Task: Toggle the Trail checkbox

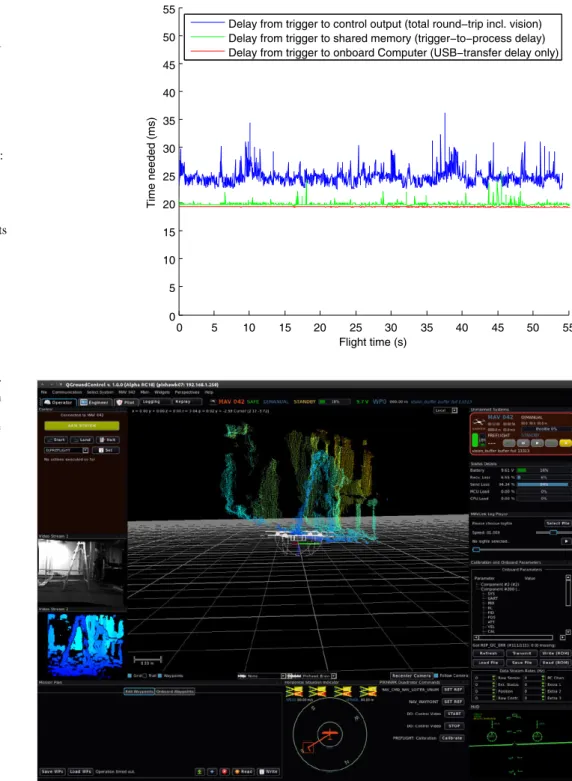Action: [x=145, y=676]
